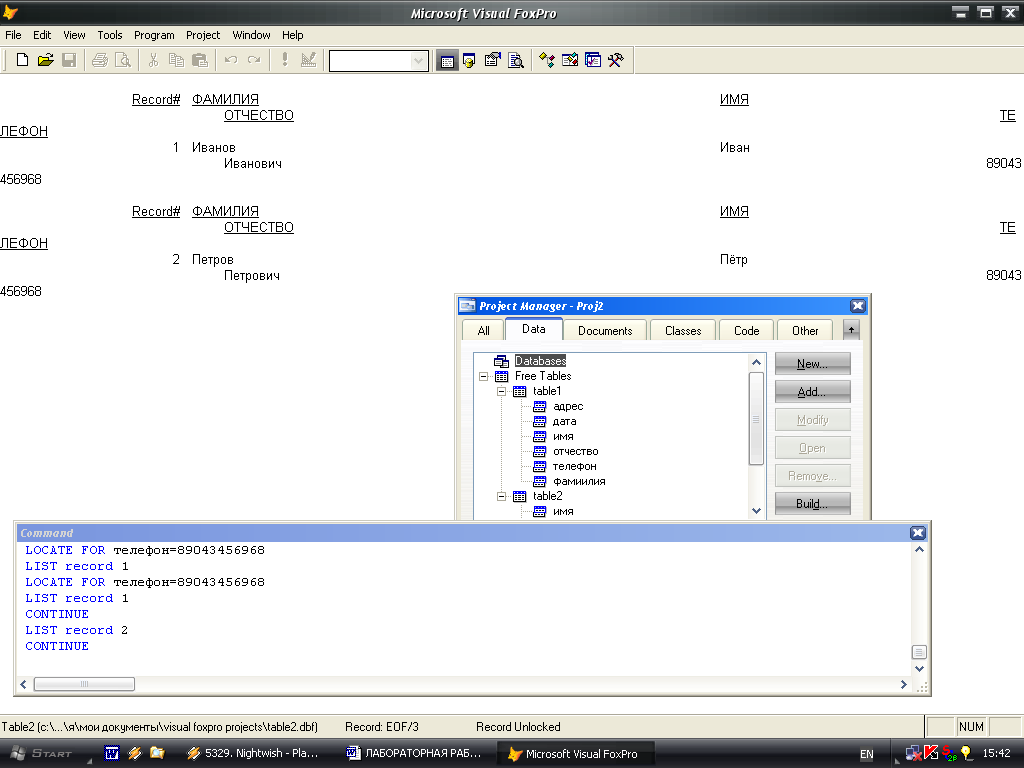
Task: Click the AutoReport Wizard toolbar icon
Action: pos(569,61)
